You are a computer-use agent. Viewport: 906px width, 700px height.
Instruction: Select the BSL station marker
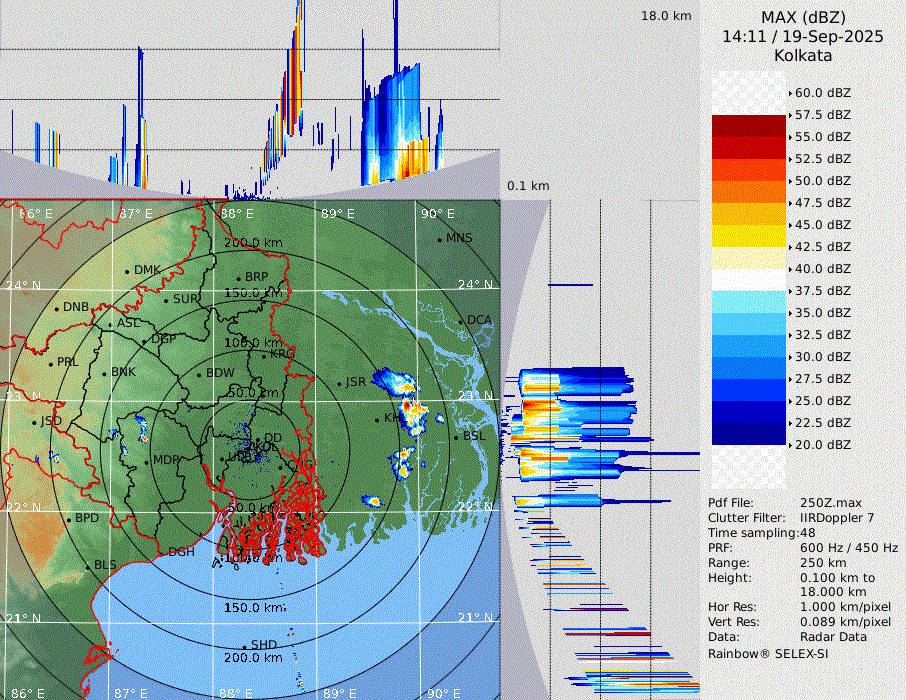pos(455,437)
